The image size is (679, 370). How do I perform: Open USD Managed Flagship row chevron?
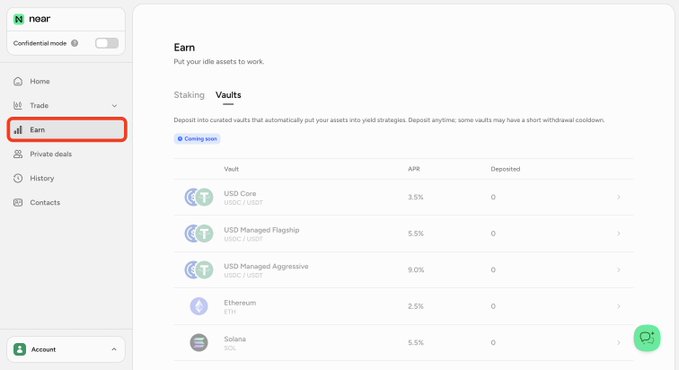[618, 234]
